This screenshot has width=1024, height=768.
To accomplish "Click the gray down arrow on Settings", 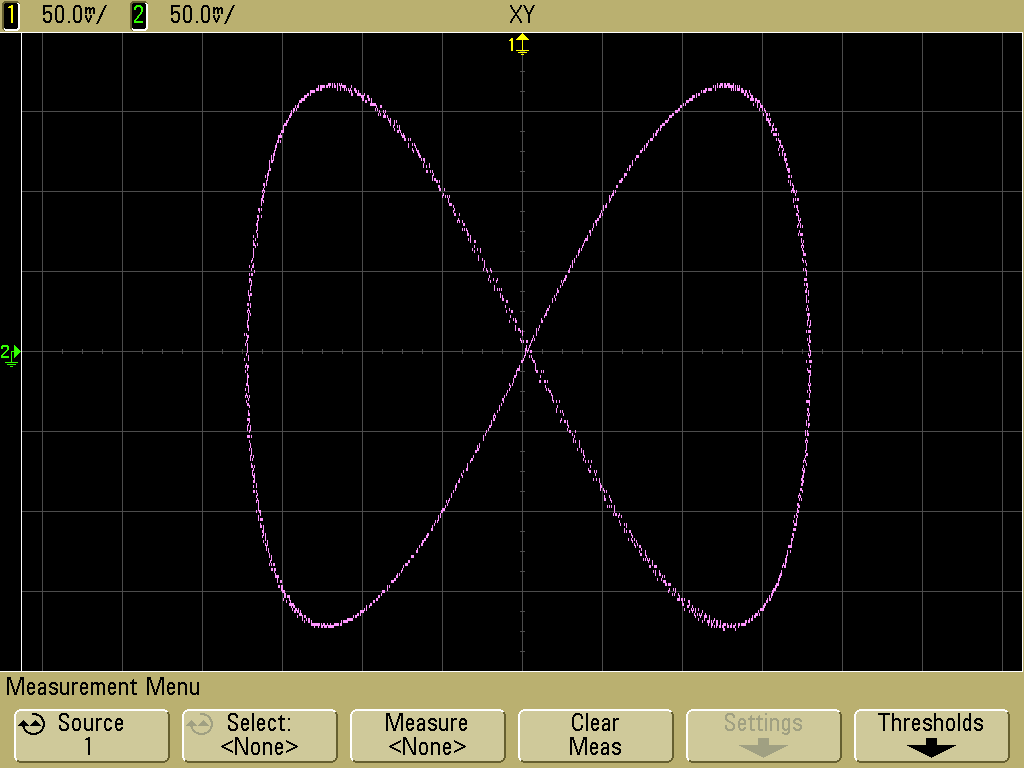I will click(x=763, y=748).
